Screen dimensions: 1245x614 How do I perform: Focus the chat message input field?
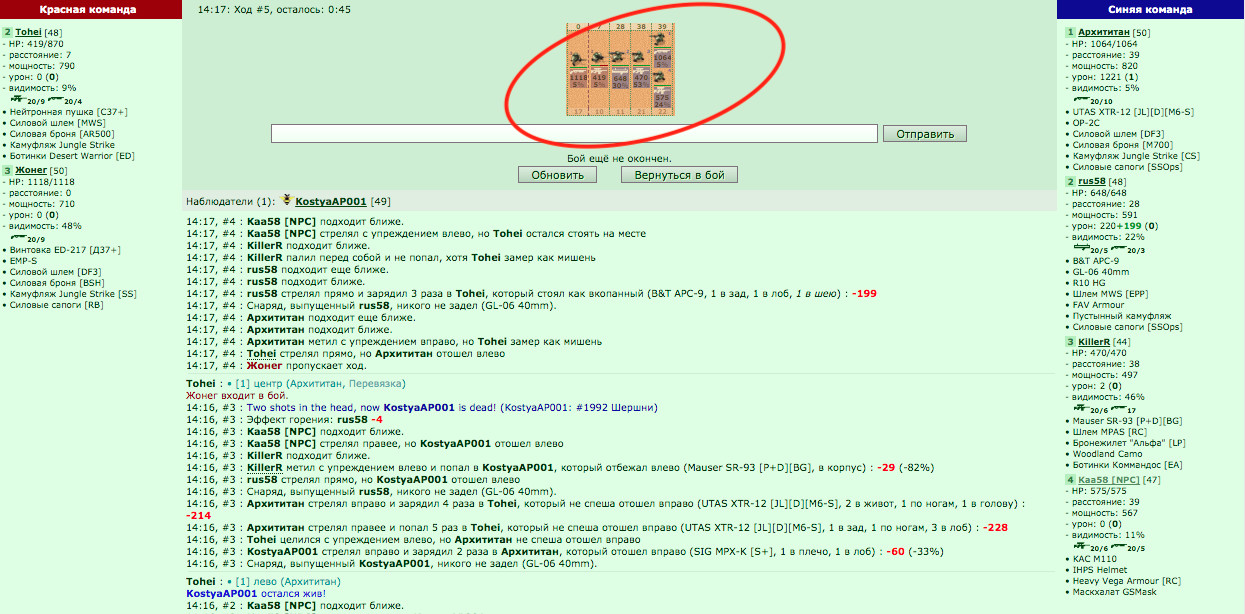[x=575, y=134]
